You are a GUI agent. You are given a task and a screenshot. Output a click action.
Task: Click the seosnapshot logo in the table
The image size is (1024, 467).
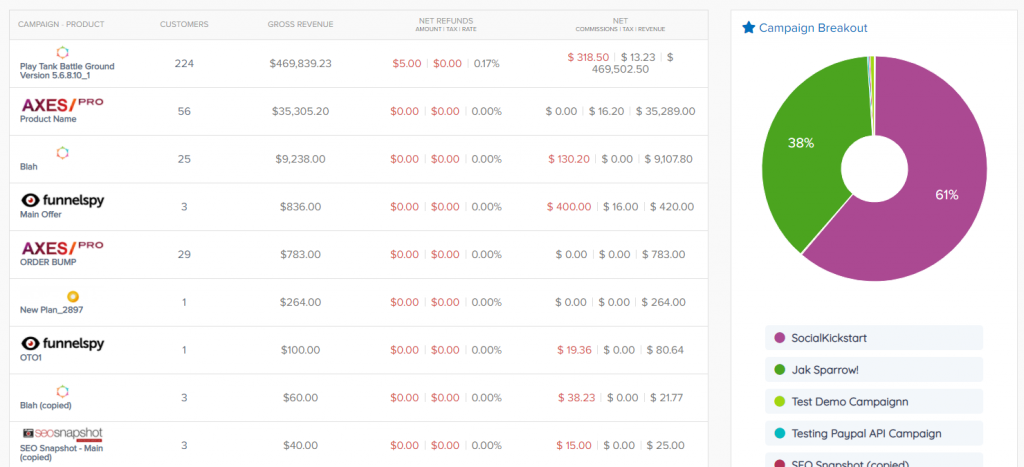(62, 434)
